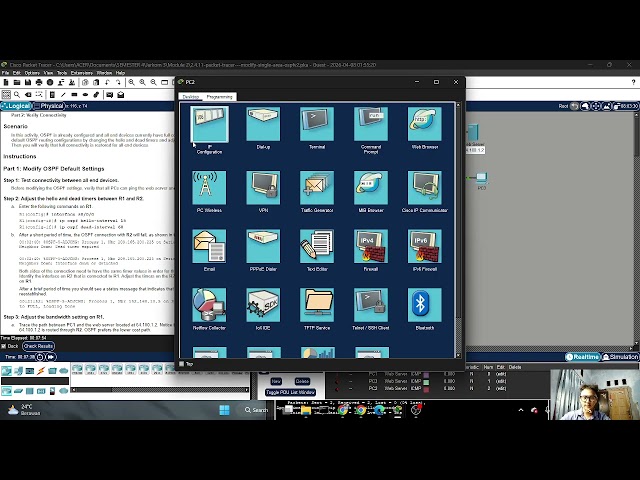This screenshot has width=640, height=480.
Task: Select the Delete tool in second toolbar
Action: point(28,95)
